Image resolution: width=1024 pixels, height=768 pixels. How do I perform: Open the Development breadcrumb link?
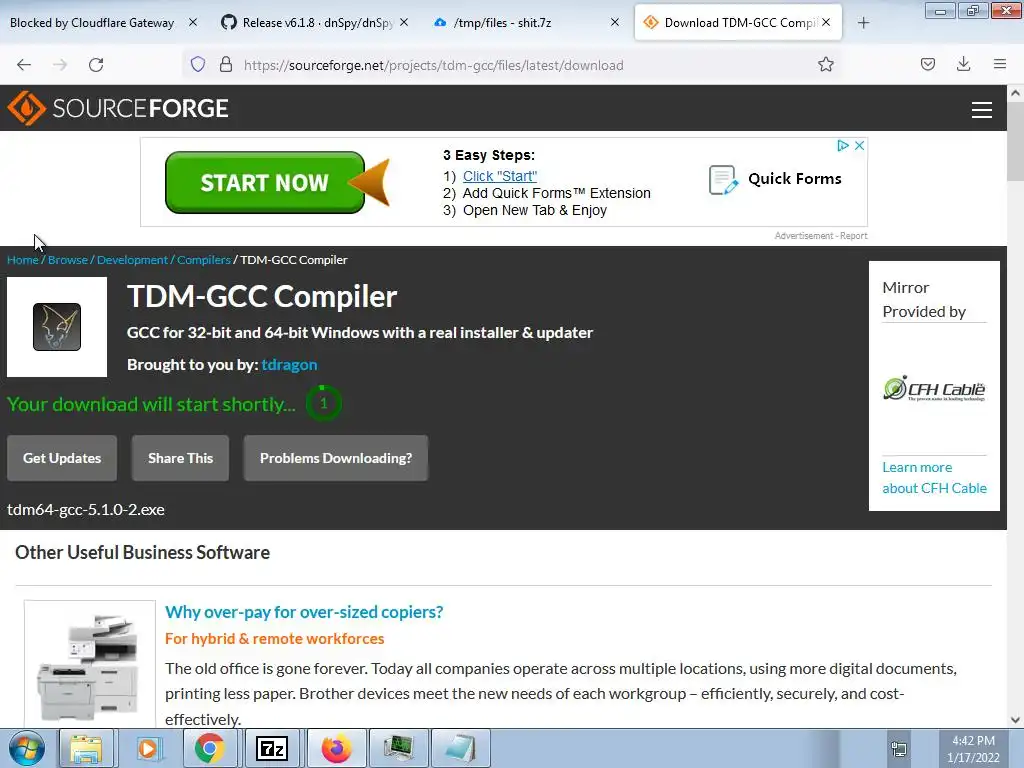(133, 260)
